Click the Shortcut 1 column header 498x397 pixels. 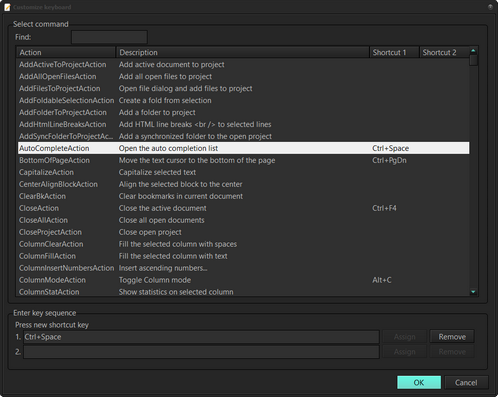[394, 52]
